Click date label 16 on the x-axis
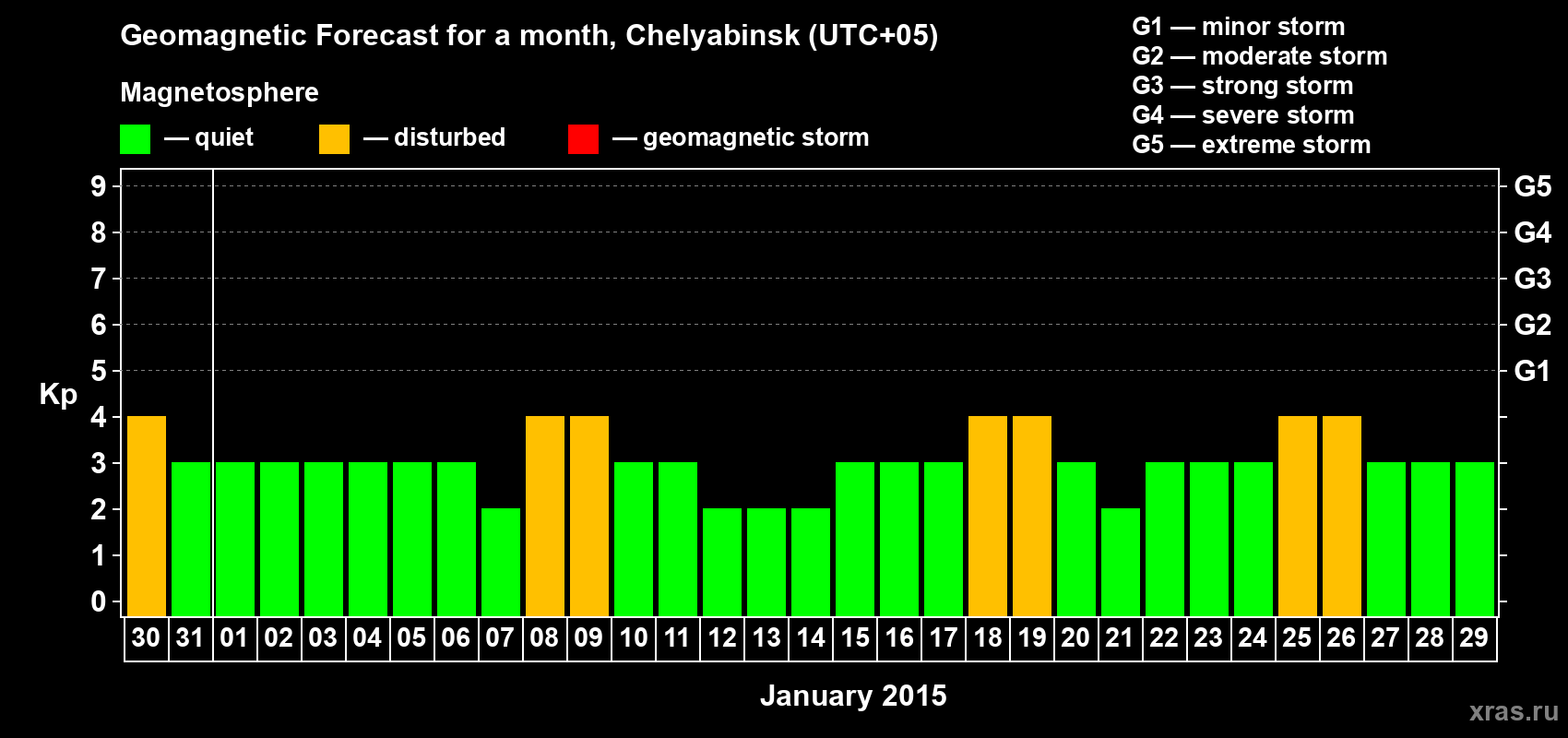Image resolution: width=1568 pixels, height=738 pixels. pos(899,638)
